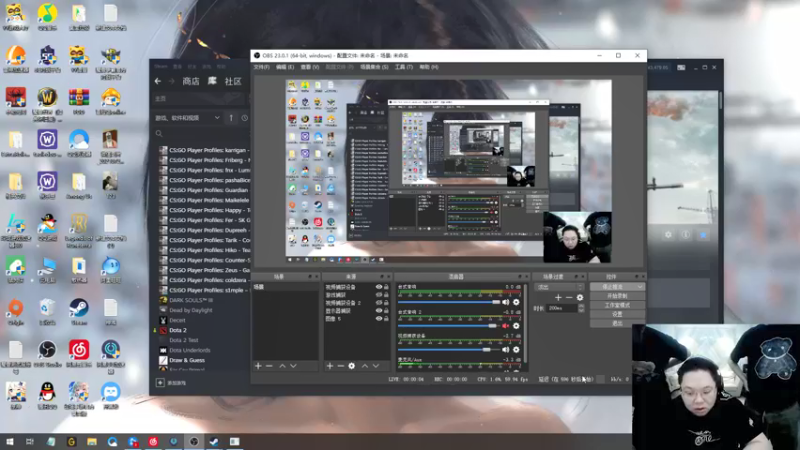Open the 工具(T) menu in OBS

[x=404, y=67]
